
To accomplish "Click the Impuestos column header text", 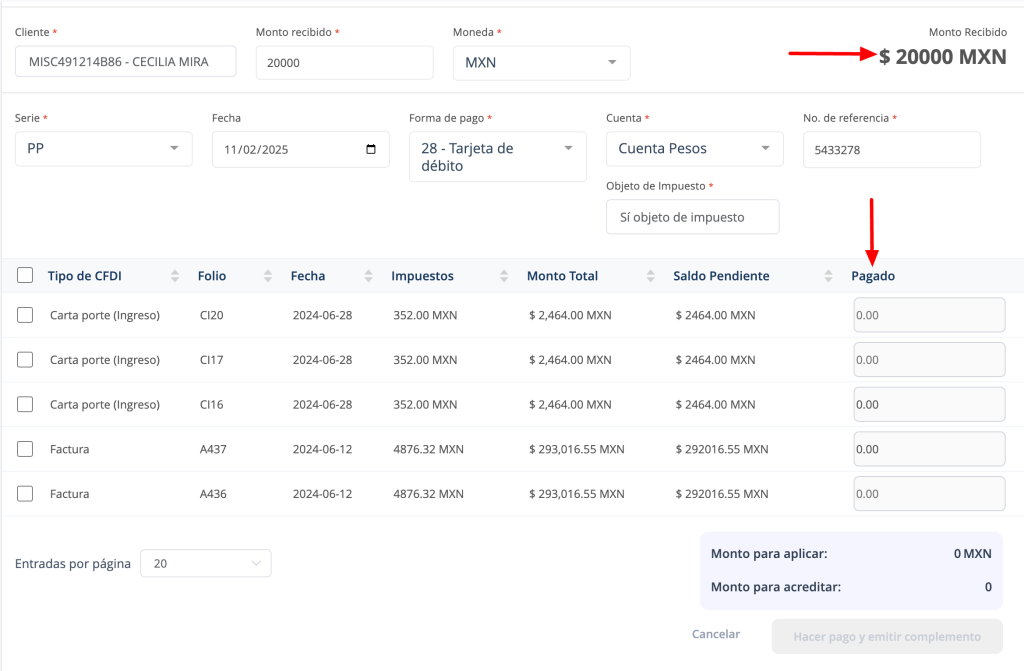I will (423, 276).
